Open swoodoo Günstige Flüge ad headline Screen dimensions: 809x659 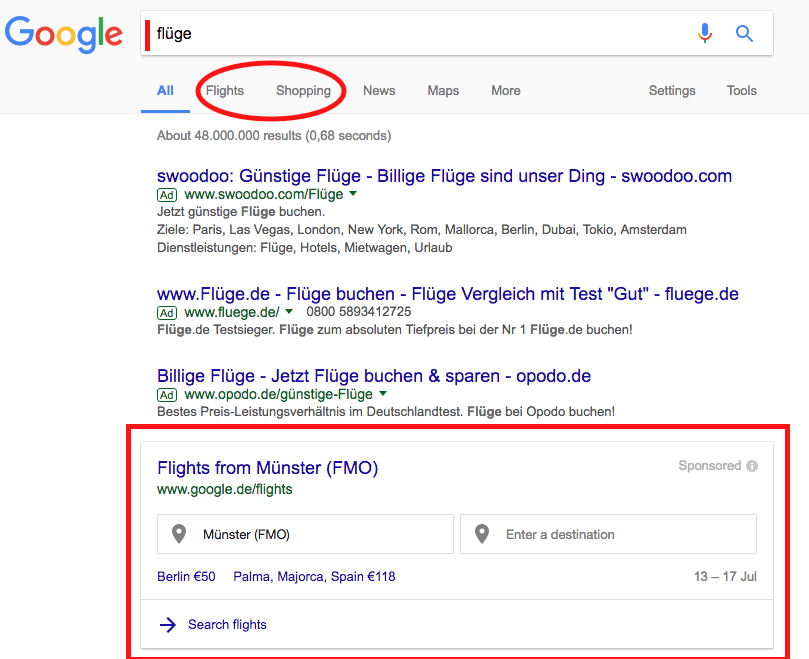pos(444,176)
